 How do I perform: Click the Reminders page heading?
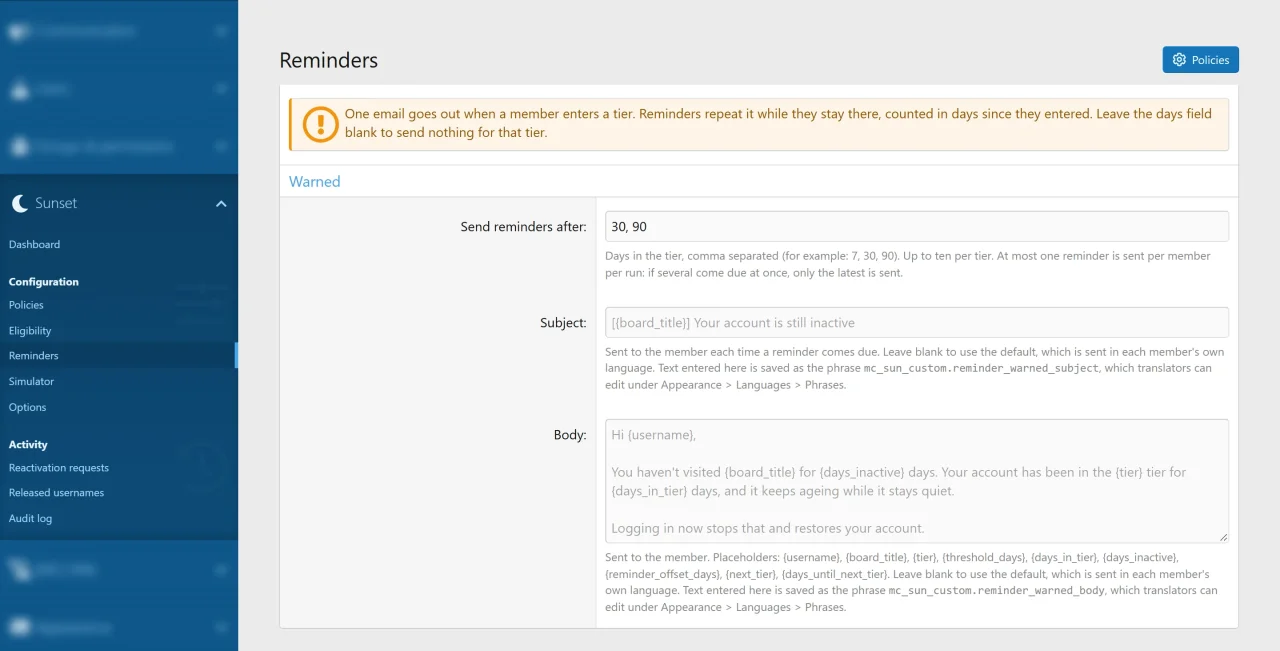point(329,60)
